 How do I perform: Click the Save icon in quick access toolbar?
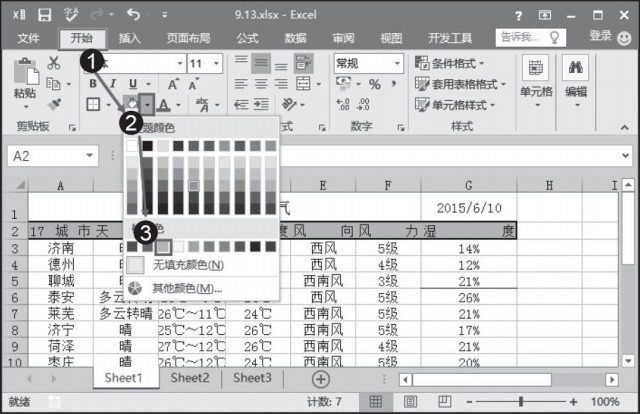point(44,15)
